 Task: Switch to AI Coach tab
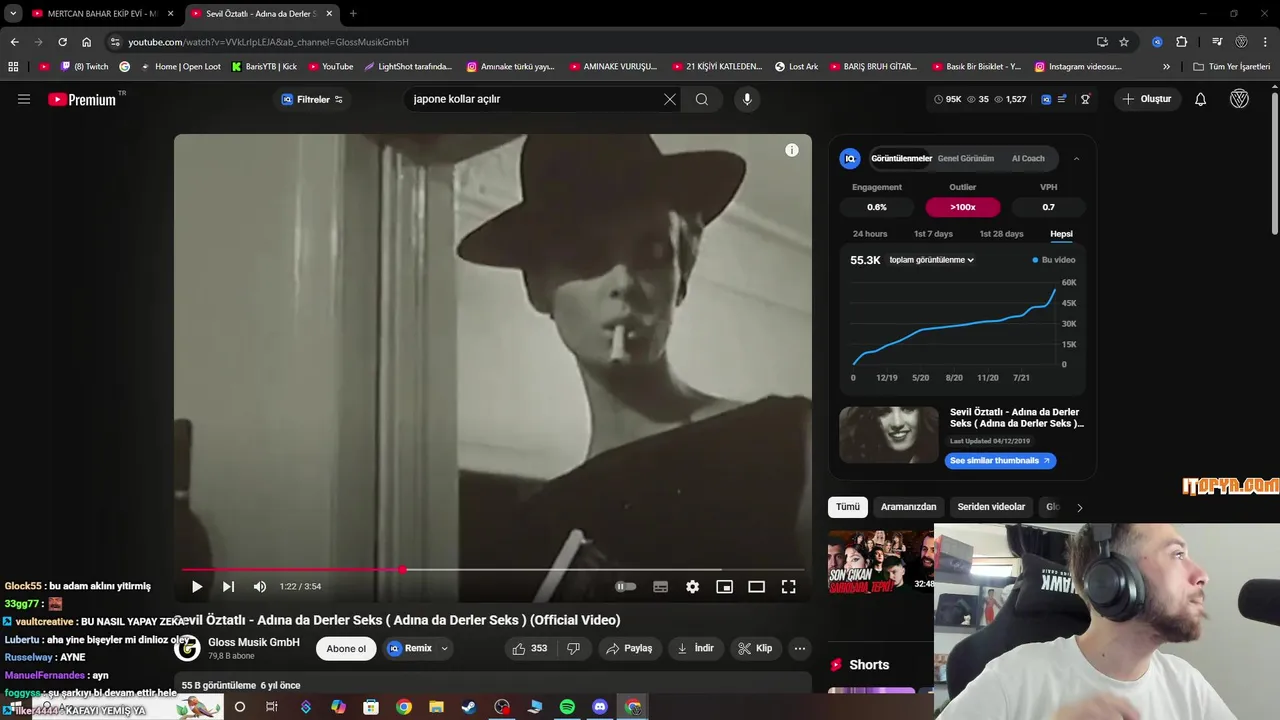point(1028,158)
